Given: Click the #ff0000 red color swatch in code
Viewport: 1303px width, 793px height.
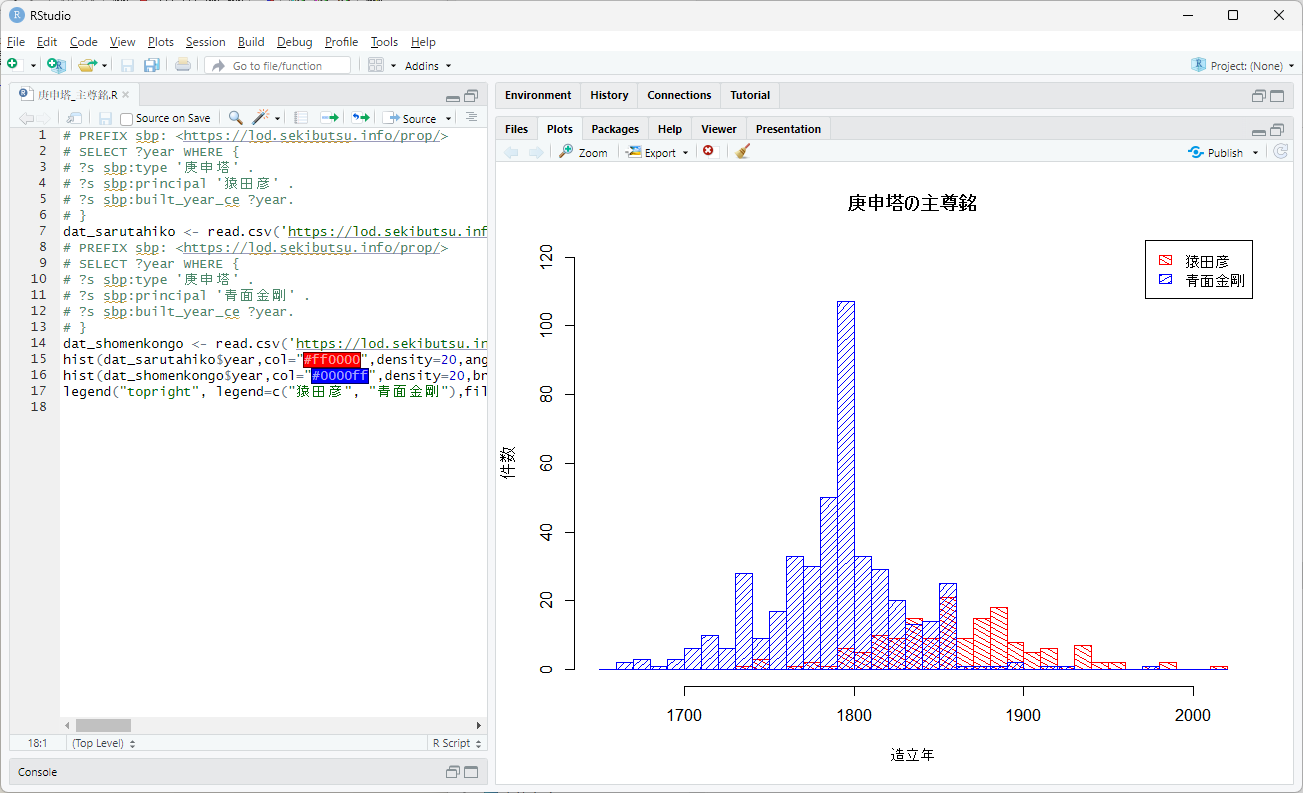Looking at the screenshot, I should 332,359.
